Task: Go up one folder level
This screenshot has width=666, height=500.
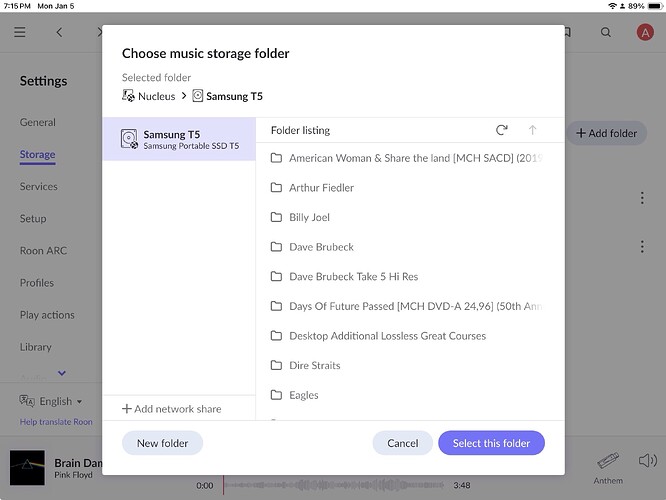Action: [532, 130]
